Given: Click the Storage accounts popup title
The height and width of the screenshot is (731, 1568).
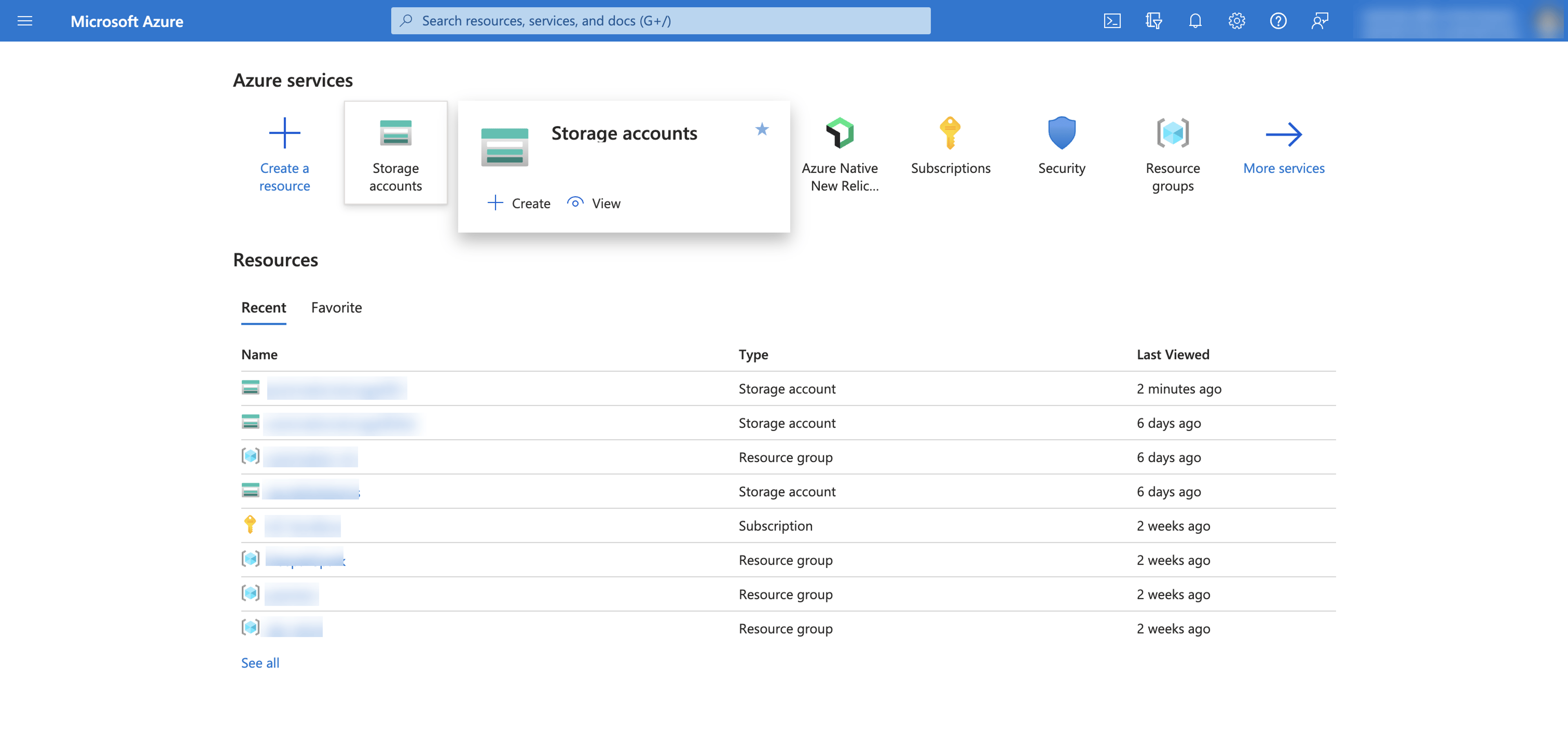Looking at the screenshot, I should pos(624,133).
